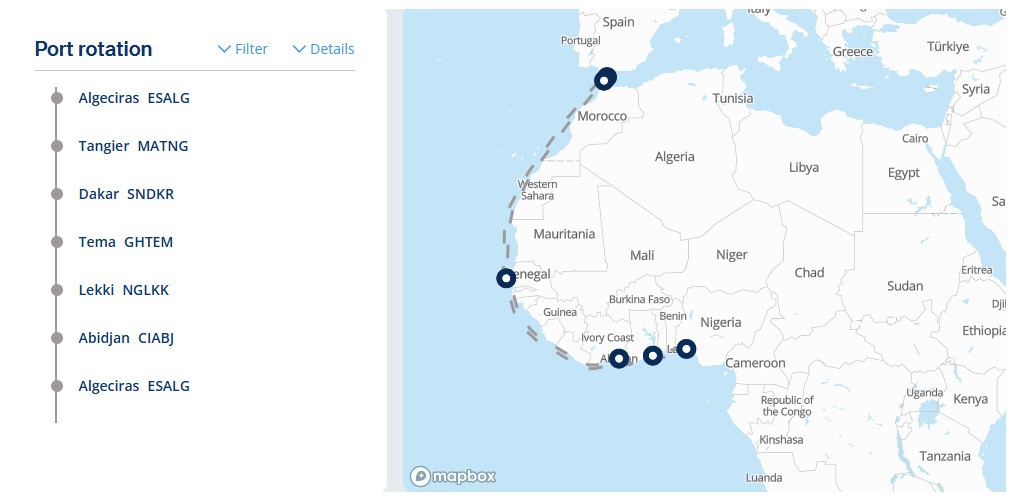Expand the Details dropdown
Screen dimensions: 1017x500
[324, 49]
